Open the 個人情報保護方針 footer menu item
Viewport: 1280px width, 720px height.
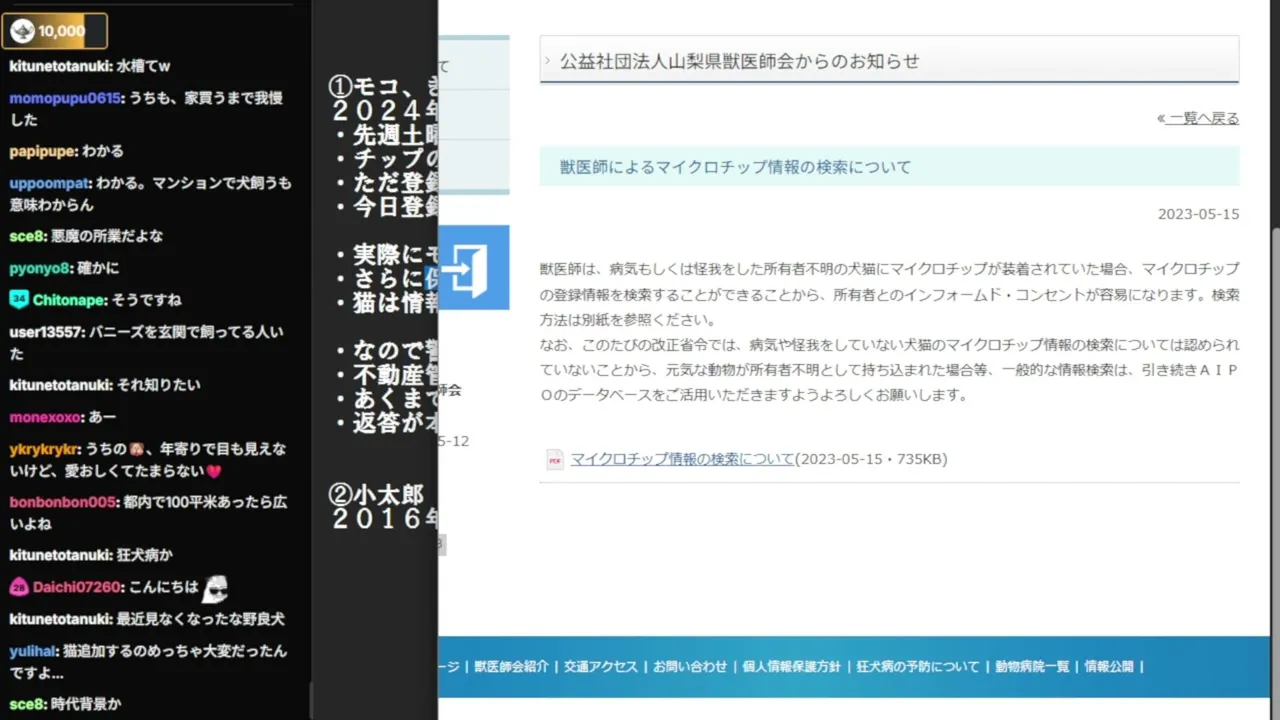pyautogui.click(x=792, y=666)
